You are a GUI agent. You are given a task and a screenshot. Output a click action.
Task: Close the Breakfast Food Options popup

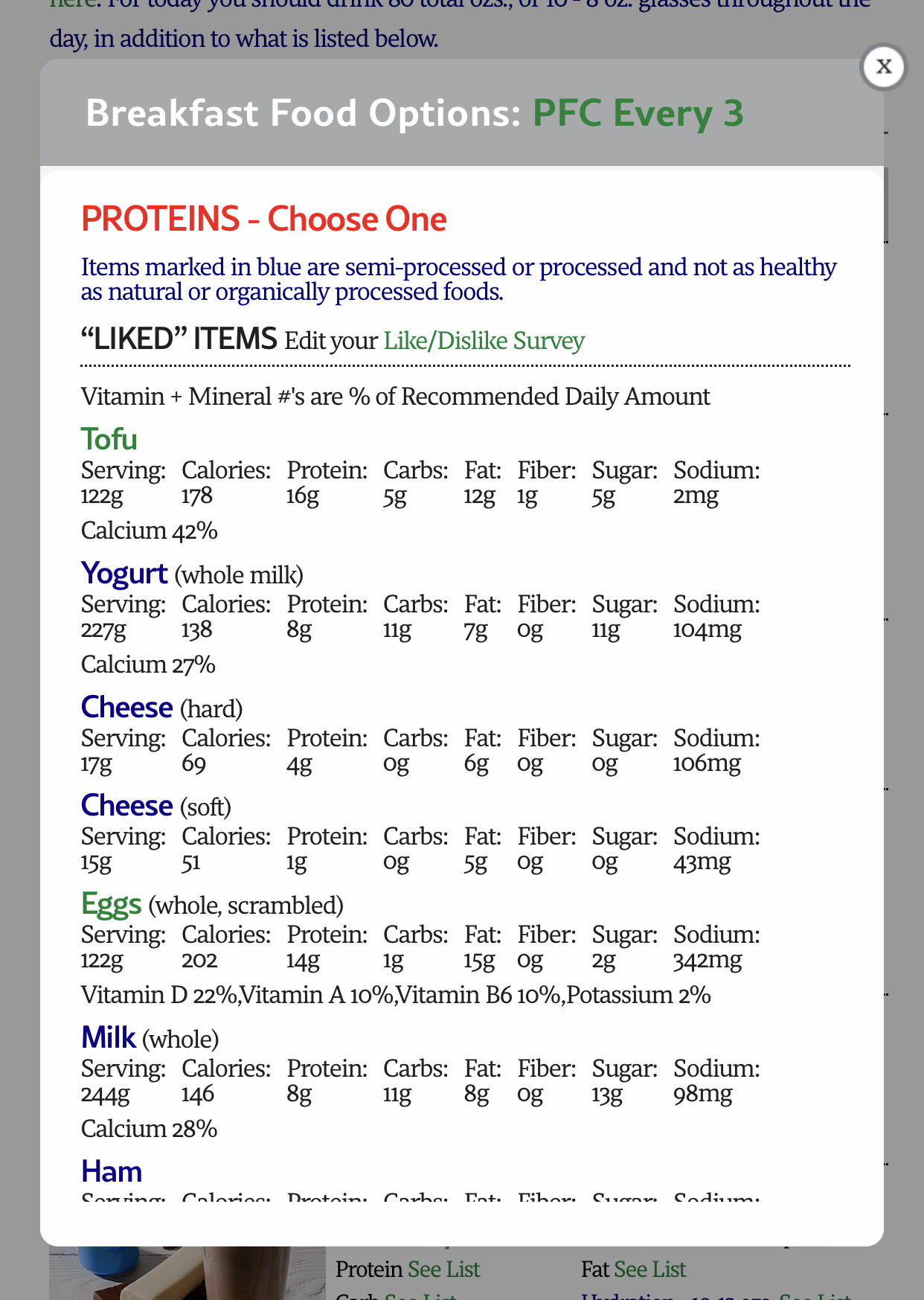[883, 67]
